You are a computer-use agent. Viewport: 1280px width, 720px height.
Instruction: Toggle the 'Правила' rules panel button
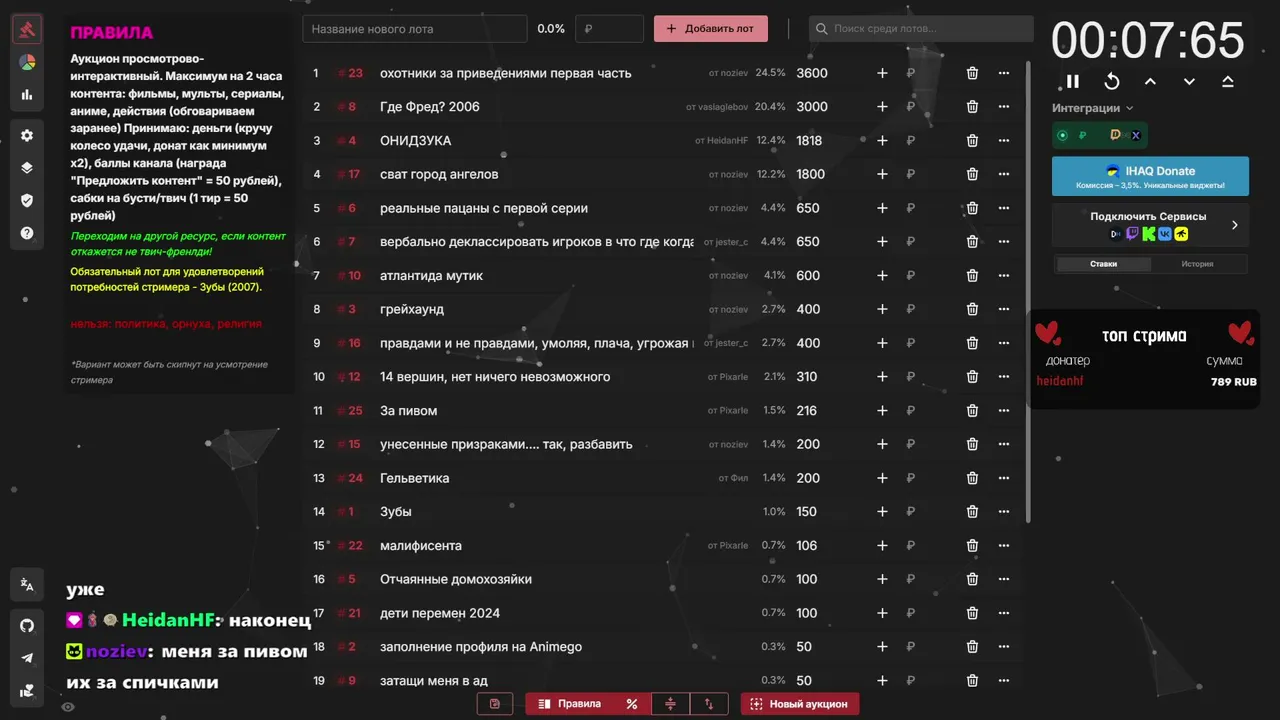pos(569,704)
